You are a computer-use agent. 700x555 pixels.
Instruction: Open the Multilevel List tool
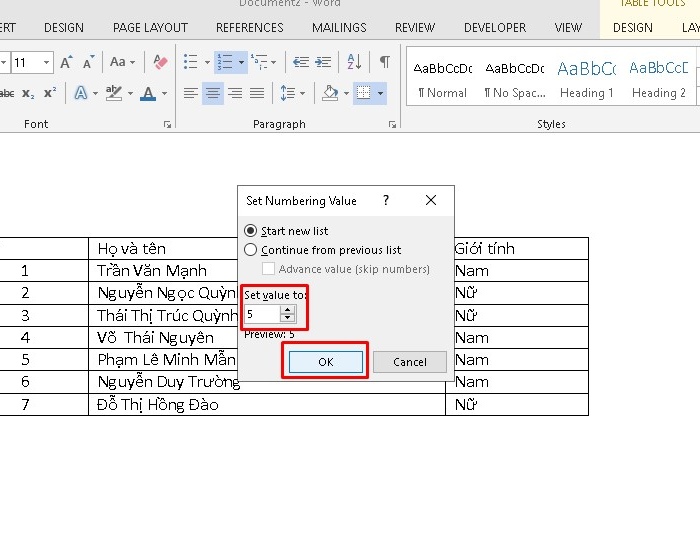(x=259, y=62)
